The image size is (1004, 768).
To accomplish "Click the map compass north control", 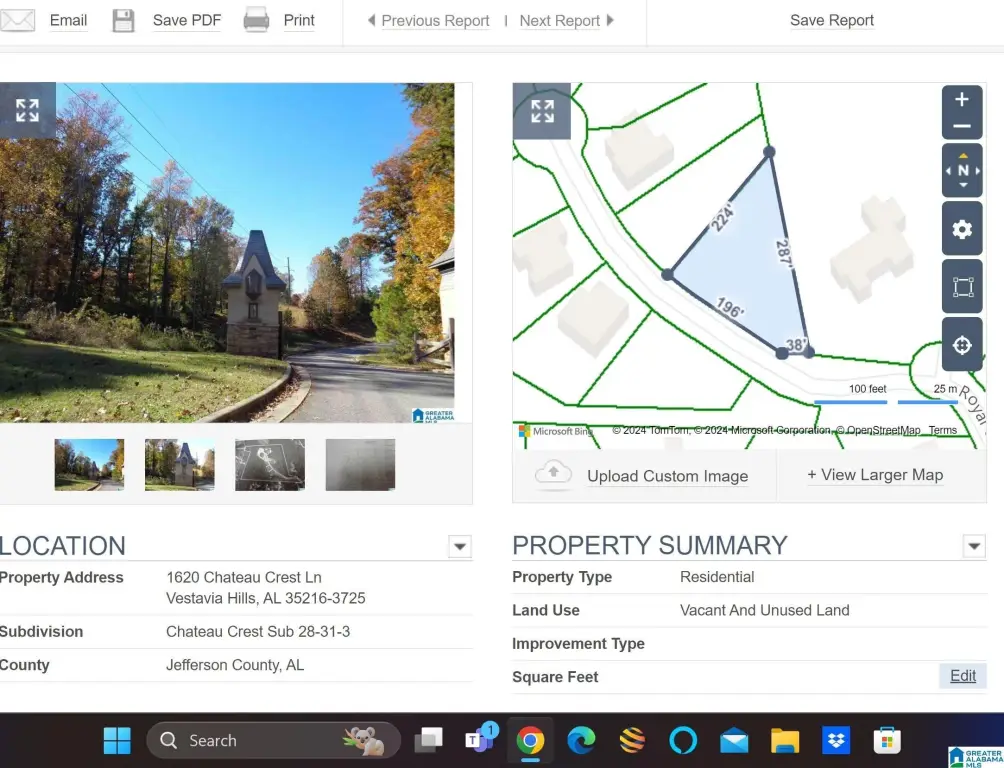I will pyautogui.click(x=962, y=171).
